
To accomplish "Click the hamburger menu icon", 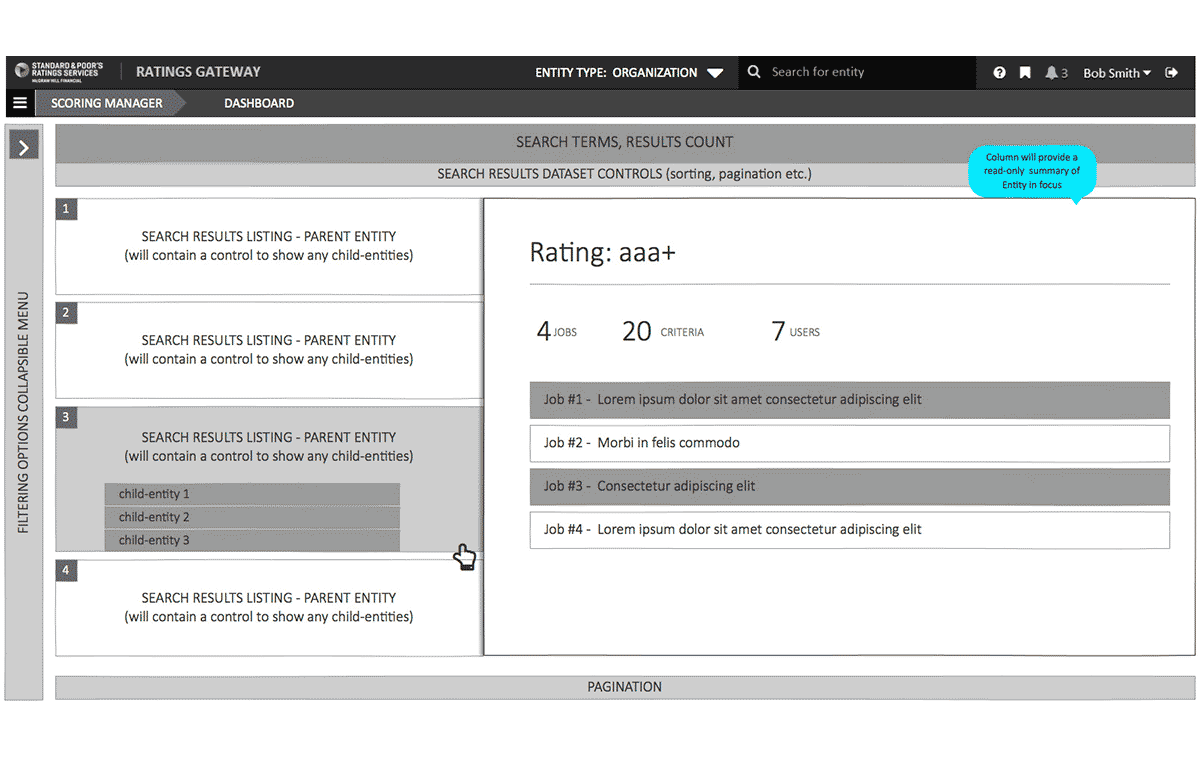I will (20, 103).
